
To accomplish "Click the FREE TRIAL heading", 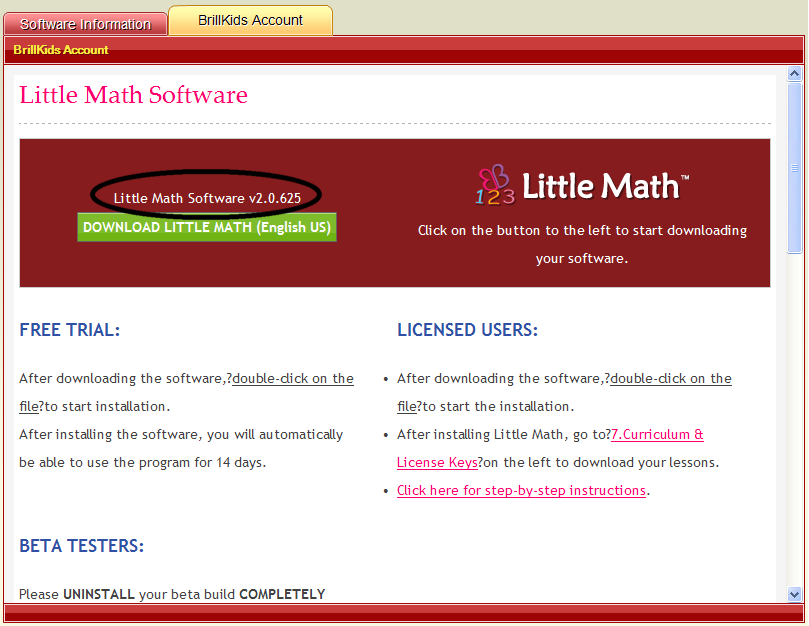I will [x=70, y=330].
